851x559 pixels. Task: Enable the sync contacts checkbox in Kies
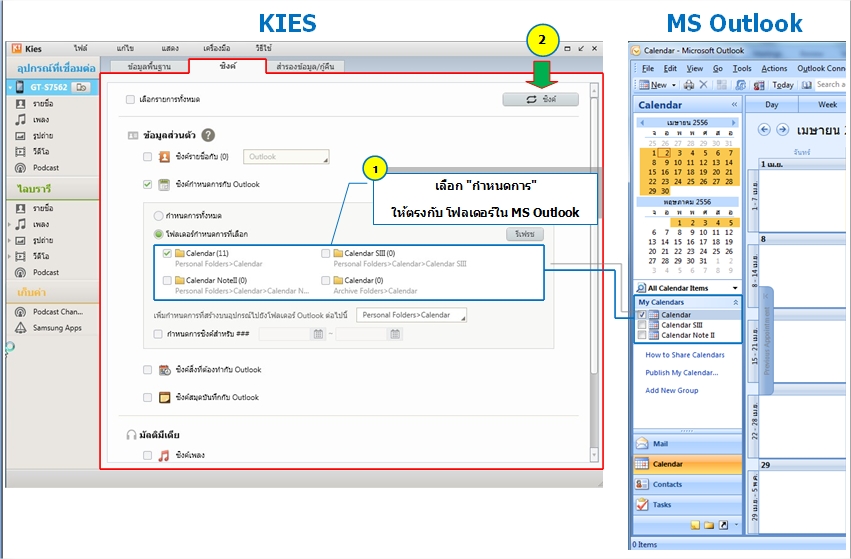tap(148, 157)
